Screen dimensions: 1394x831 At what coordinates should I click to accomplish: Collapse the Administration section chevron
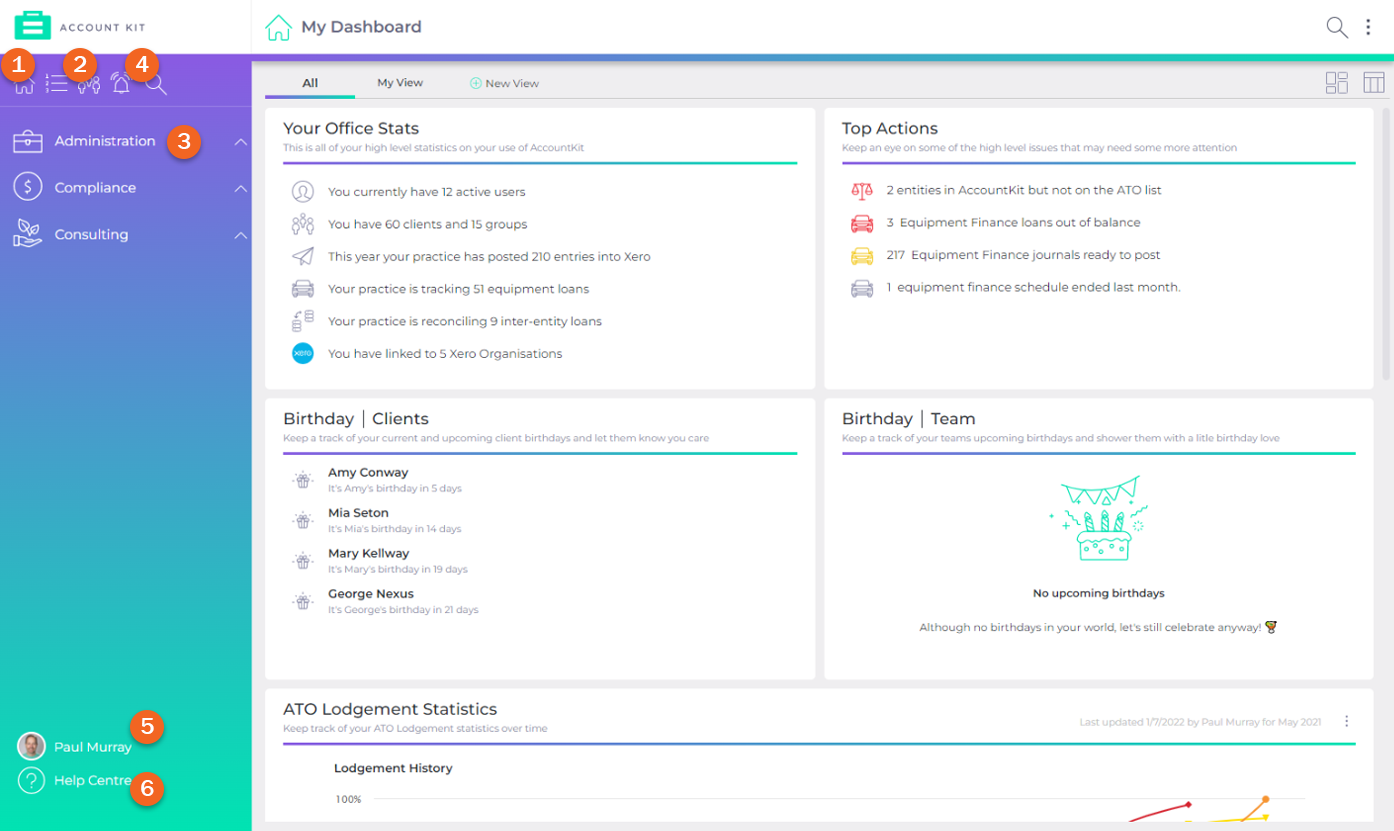point(241,142)
